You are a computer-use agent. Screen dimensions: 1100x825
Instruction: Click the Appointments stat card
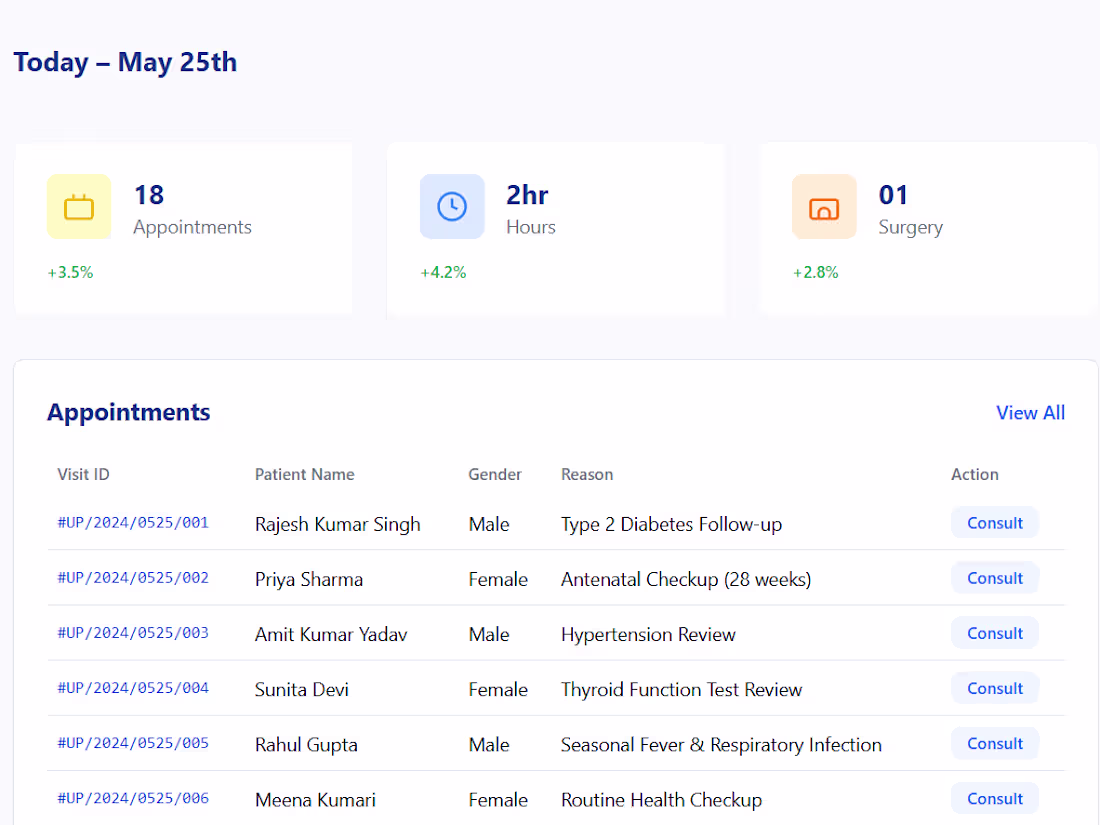(x=183, y=228)
